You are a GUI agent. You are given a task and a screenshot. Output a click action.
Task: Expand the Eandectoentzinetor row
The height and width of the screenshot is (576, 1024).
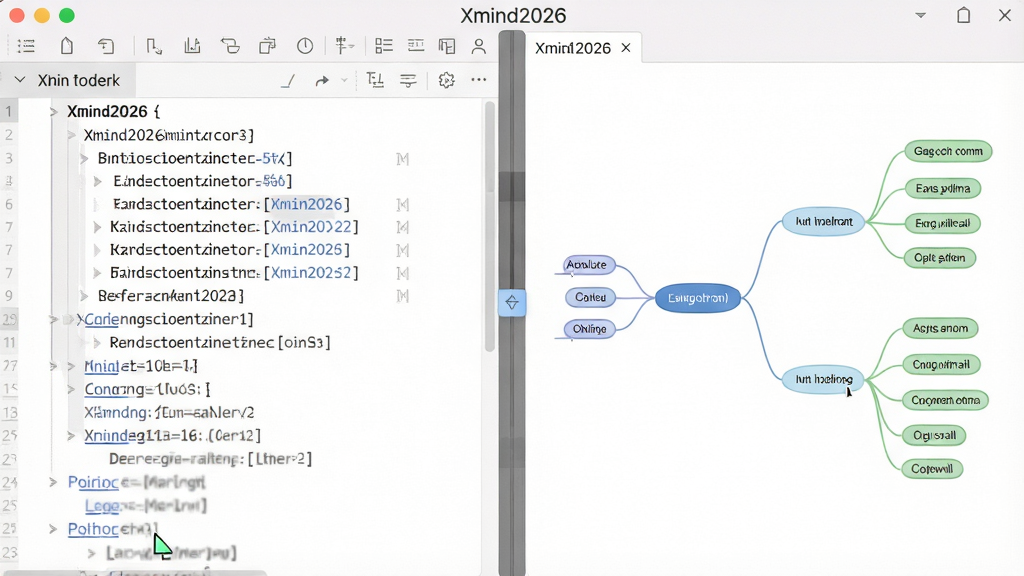[97, 181]
